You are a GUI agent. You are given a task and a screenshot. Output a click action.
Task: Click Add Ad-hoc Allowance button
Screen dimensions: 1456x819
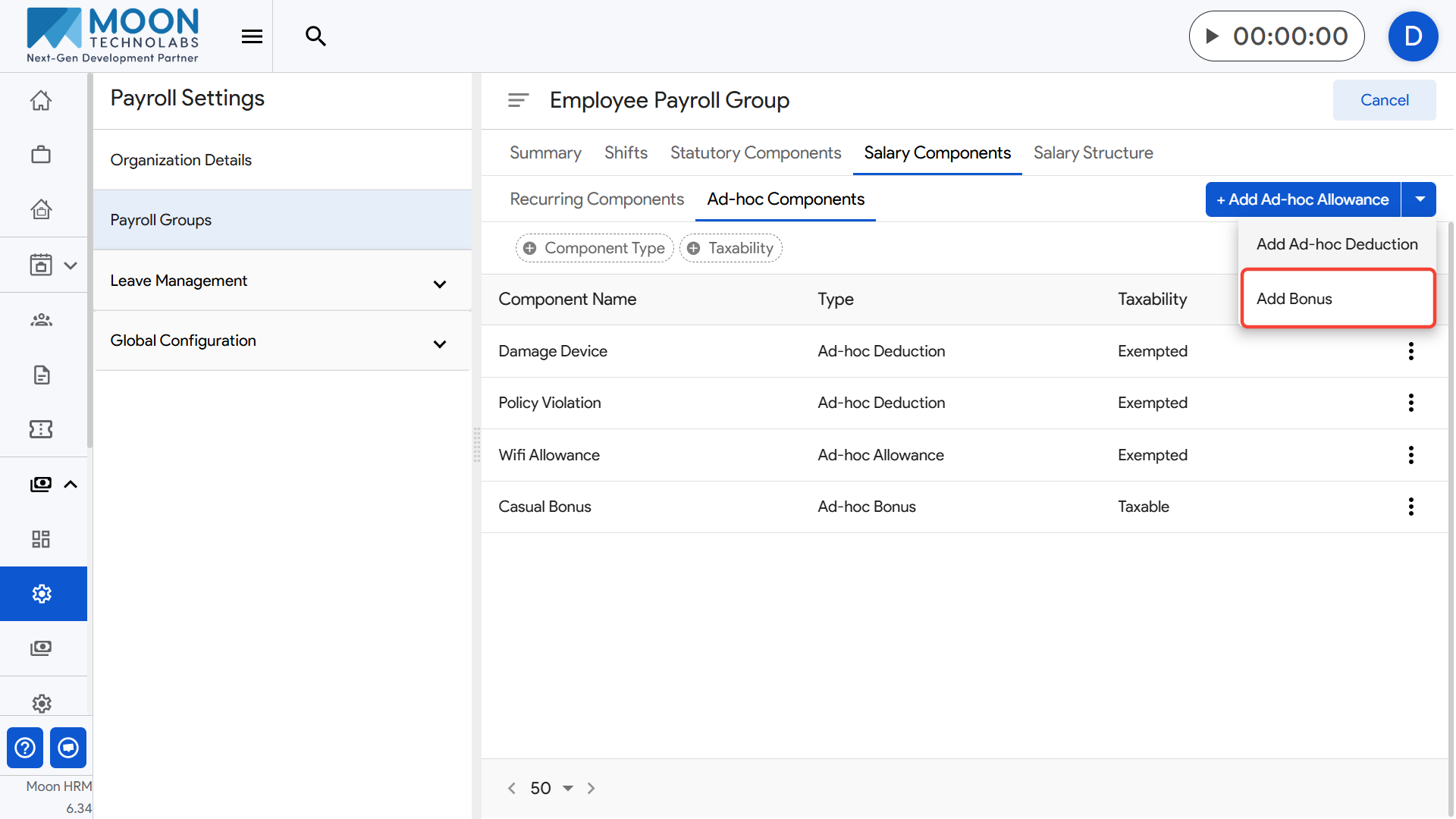1302,199
